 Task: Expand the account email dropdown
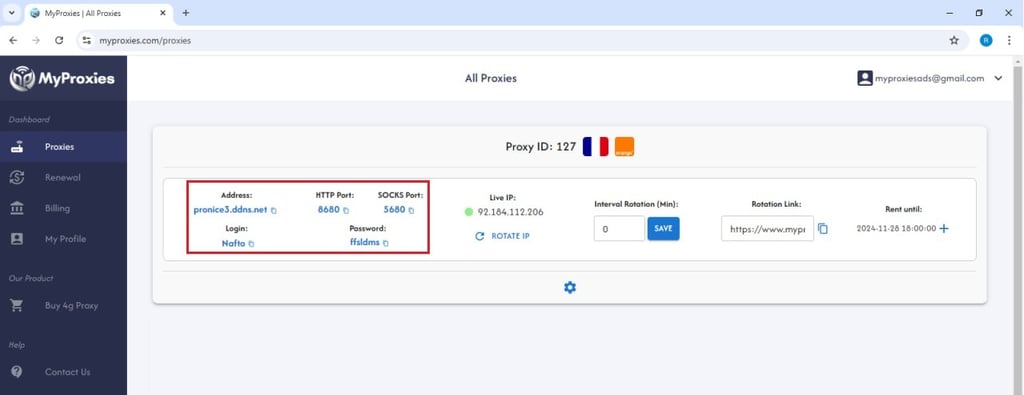point(998,78)
